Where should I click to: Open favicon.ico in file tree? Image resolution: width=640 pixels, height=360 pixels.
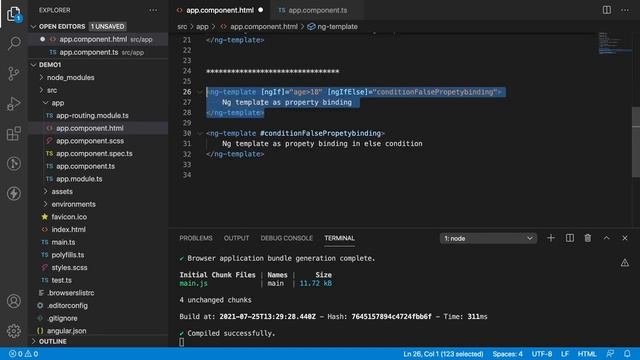98,217
